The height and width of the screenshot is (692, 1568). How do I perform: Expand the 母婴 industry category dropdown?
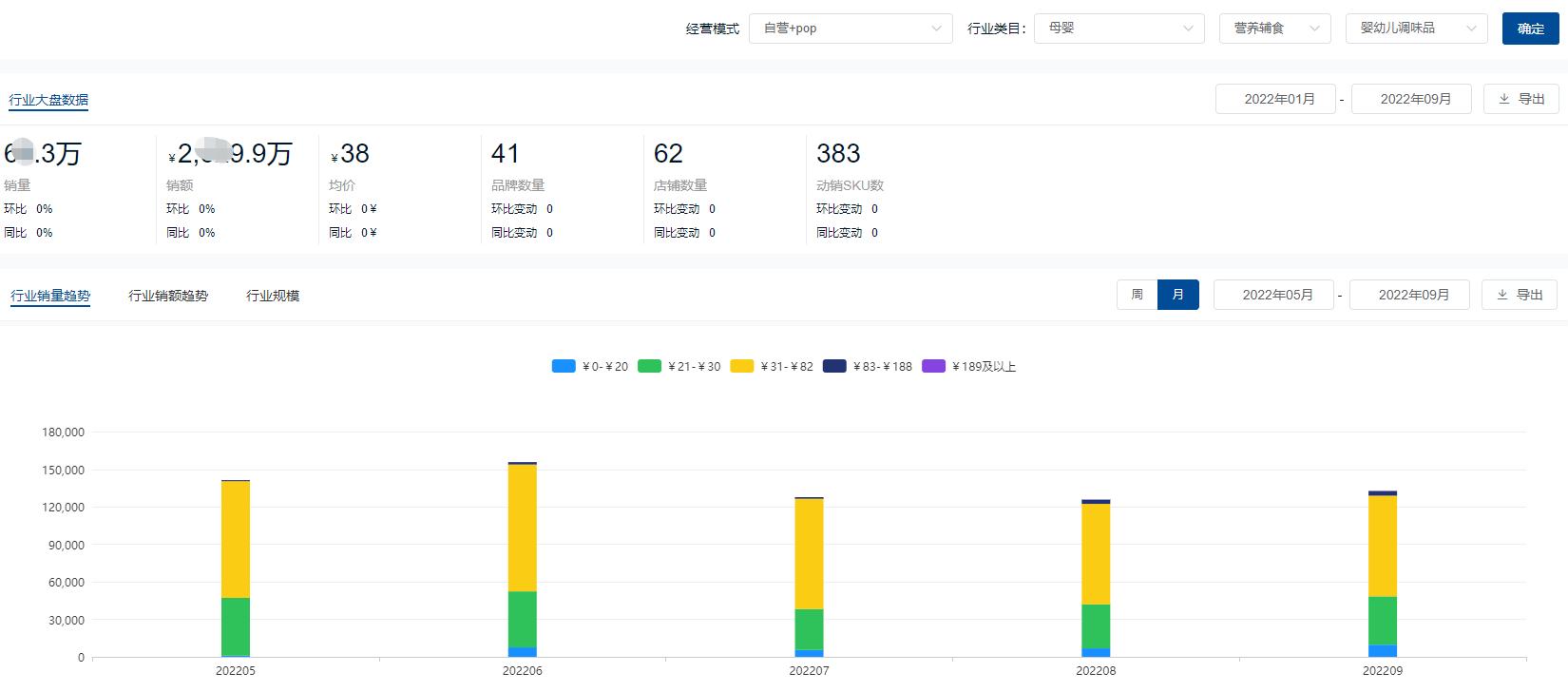pyautogui.click(x=1119, y=29)
